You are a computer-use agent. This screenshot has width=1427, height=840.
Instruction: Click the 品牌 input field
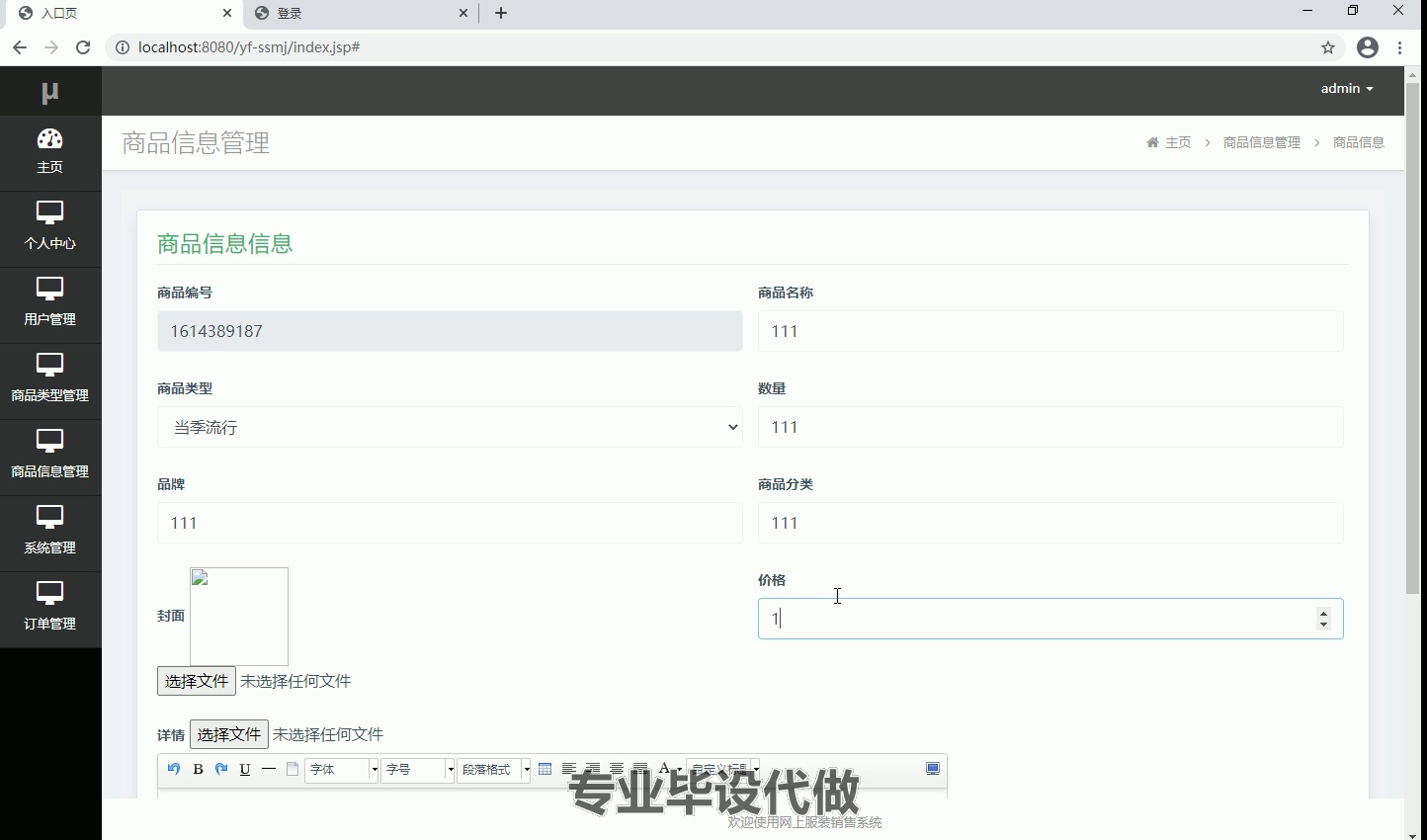[x=450, y=523]
